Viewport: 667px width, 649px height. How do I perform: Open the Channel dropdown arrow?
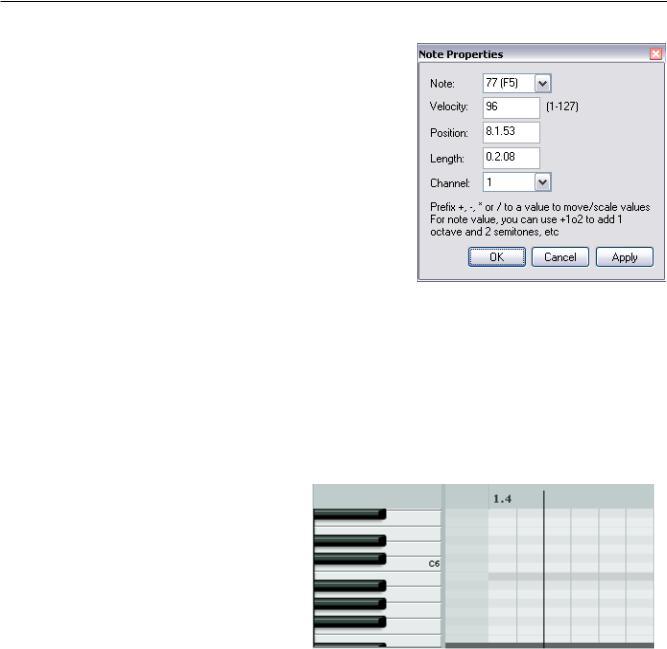tap(542, 182)
